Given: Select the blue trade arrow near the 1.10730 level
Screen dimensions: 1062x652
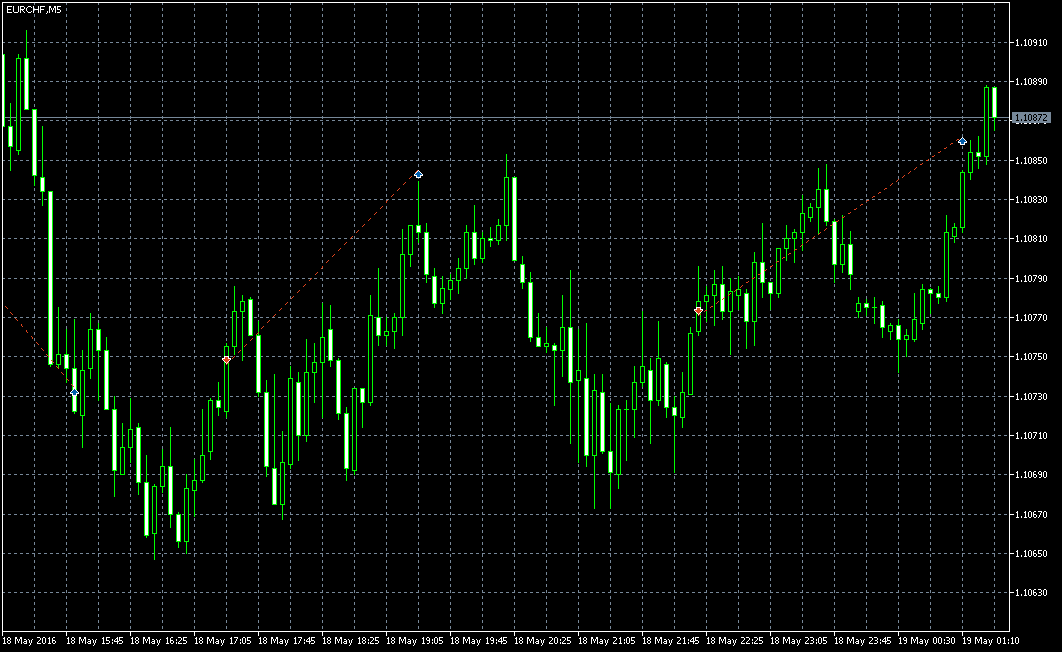Looking at the screenshot, I should [x=75, y=392].
